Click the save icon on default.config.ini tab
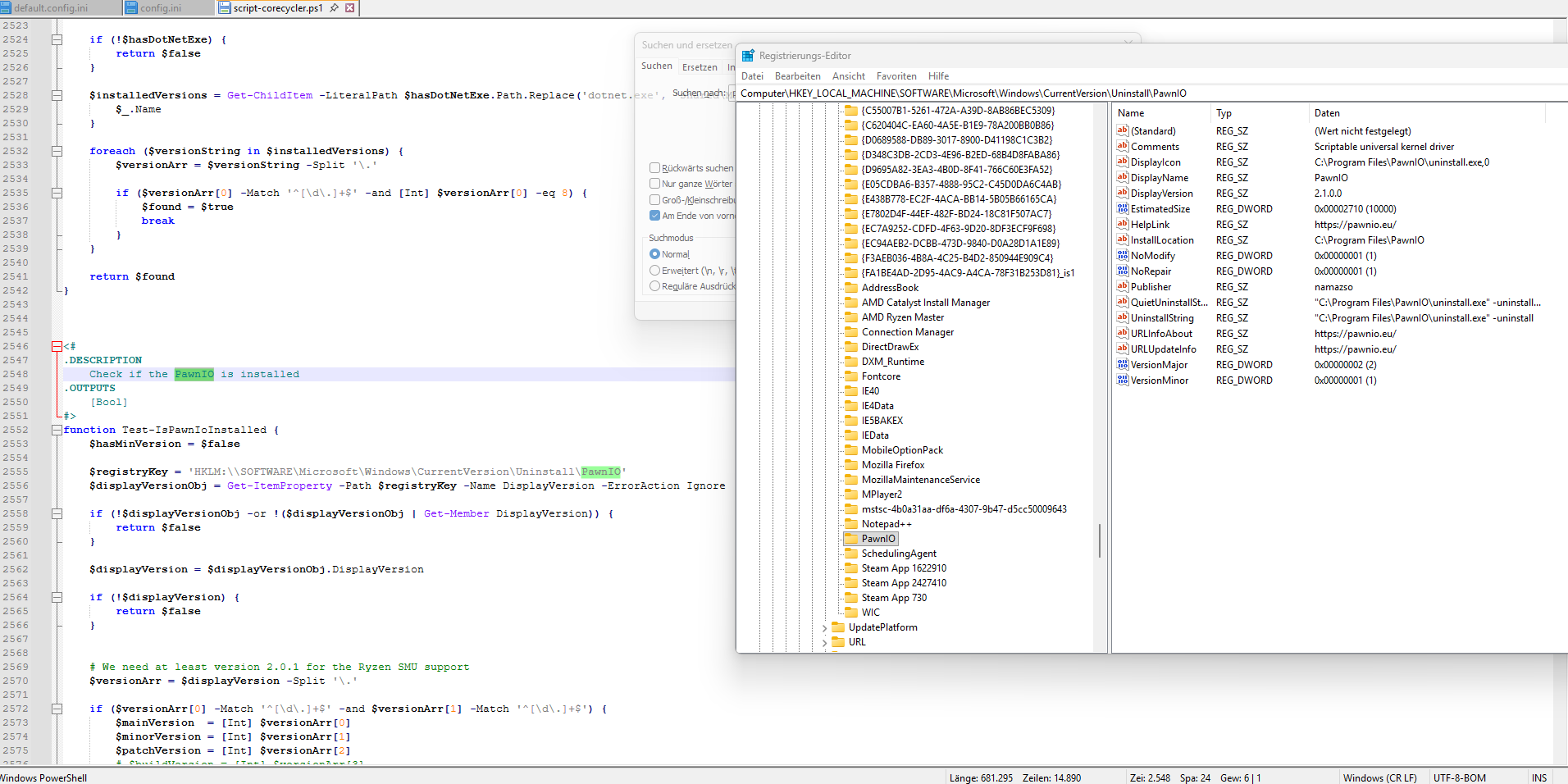 tap(7, 7)
